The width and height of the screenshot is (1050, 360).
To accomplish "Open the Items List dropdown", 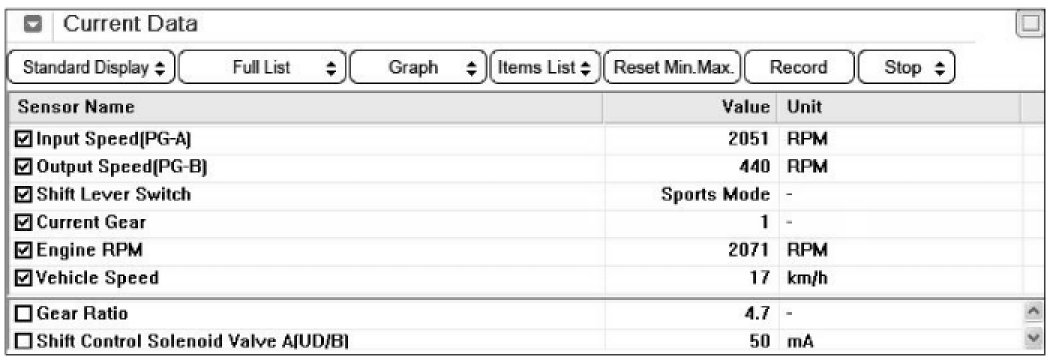I will click(545, 68).
